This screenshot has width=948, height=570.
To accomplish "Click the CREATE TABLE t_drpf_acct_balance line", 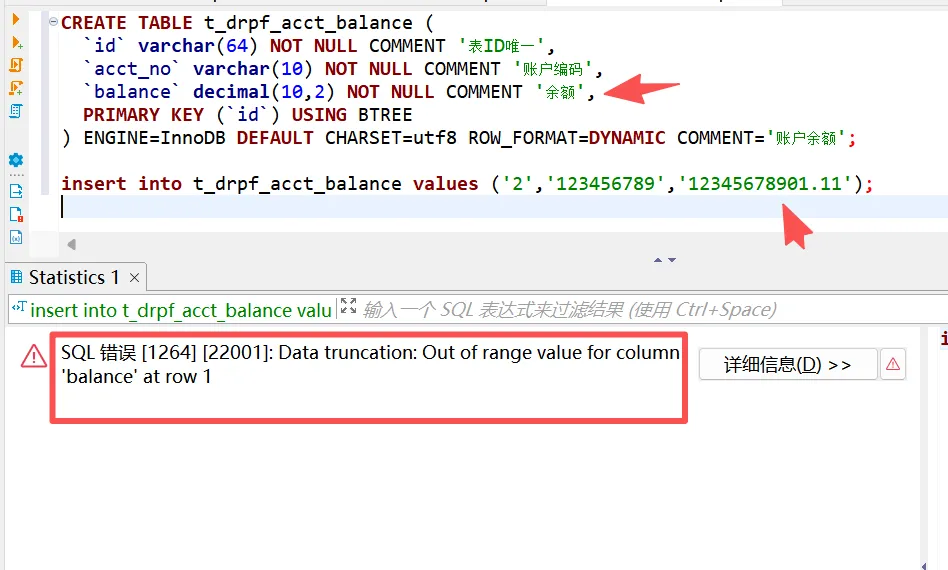I will [247, 22].
